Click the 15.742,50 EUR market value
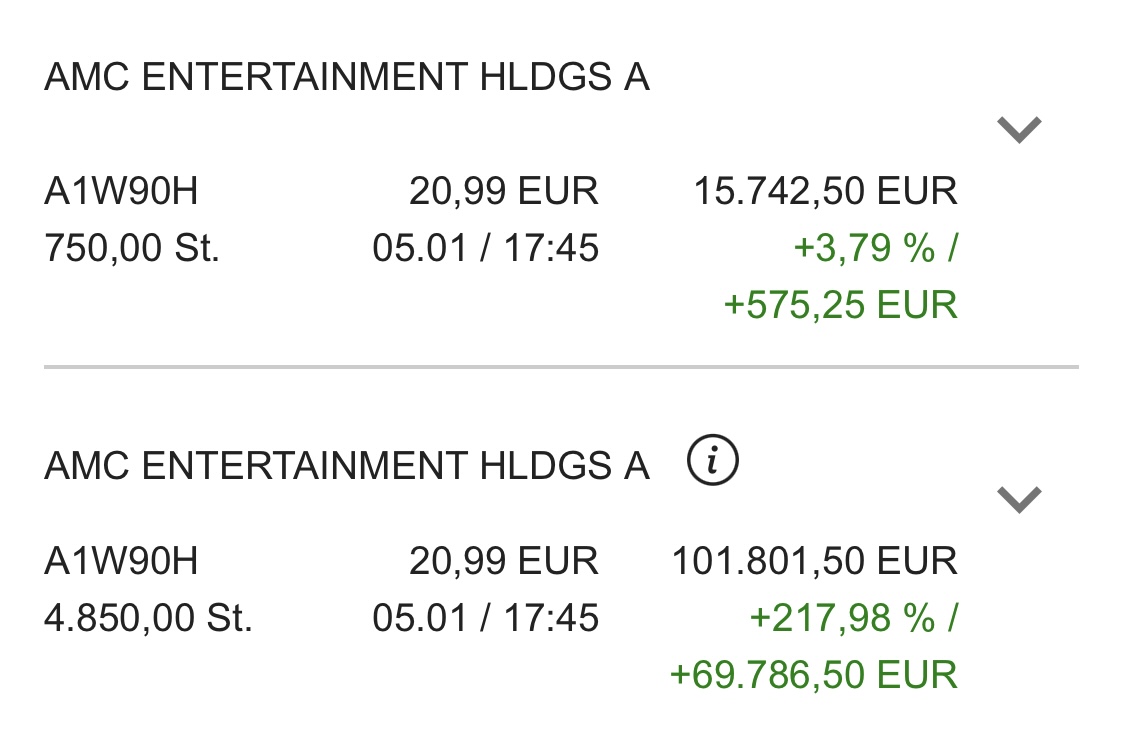 pyautogui.click(x=827, y=190)
